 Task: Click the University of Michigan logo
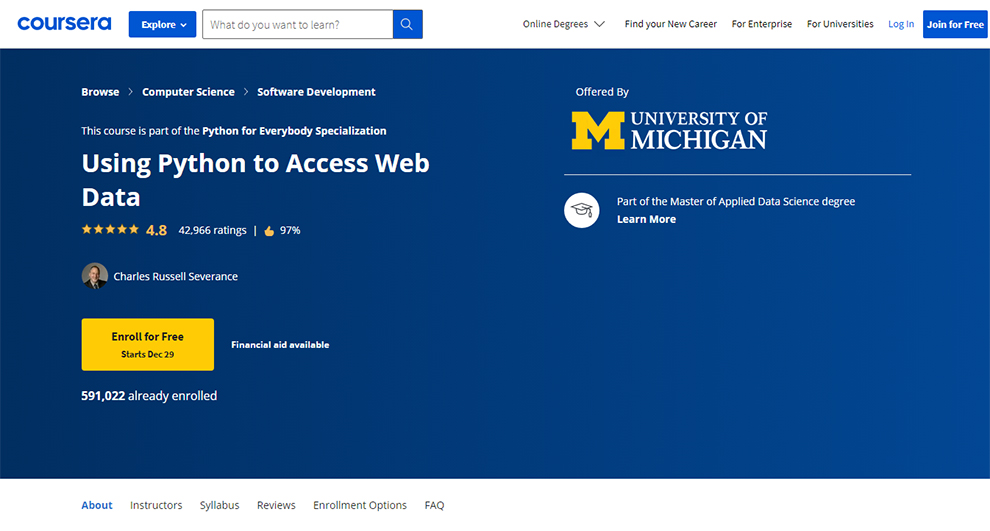point(669,131)
